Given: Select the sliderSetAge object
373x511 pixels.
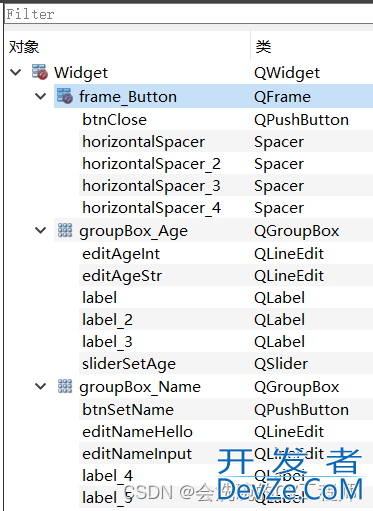Looking at the screenshot, I should click(129, 364).
